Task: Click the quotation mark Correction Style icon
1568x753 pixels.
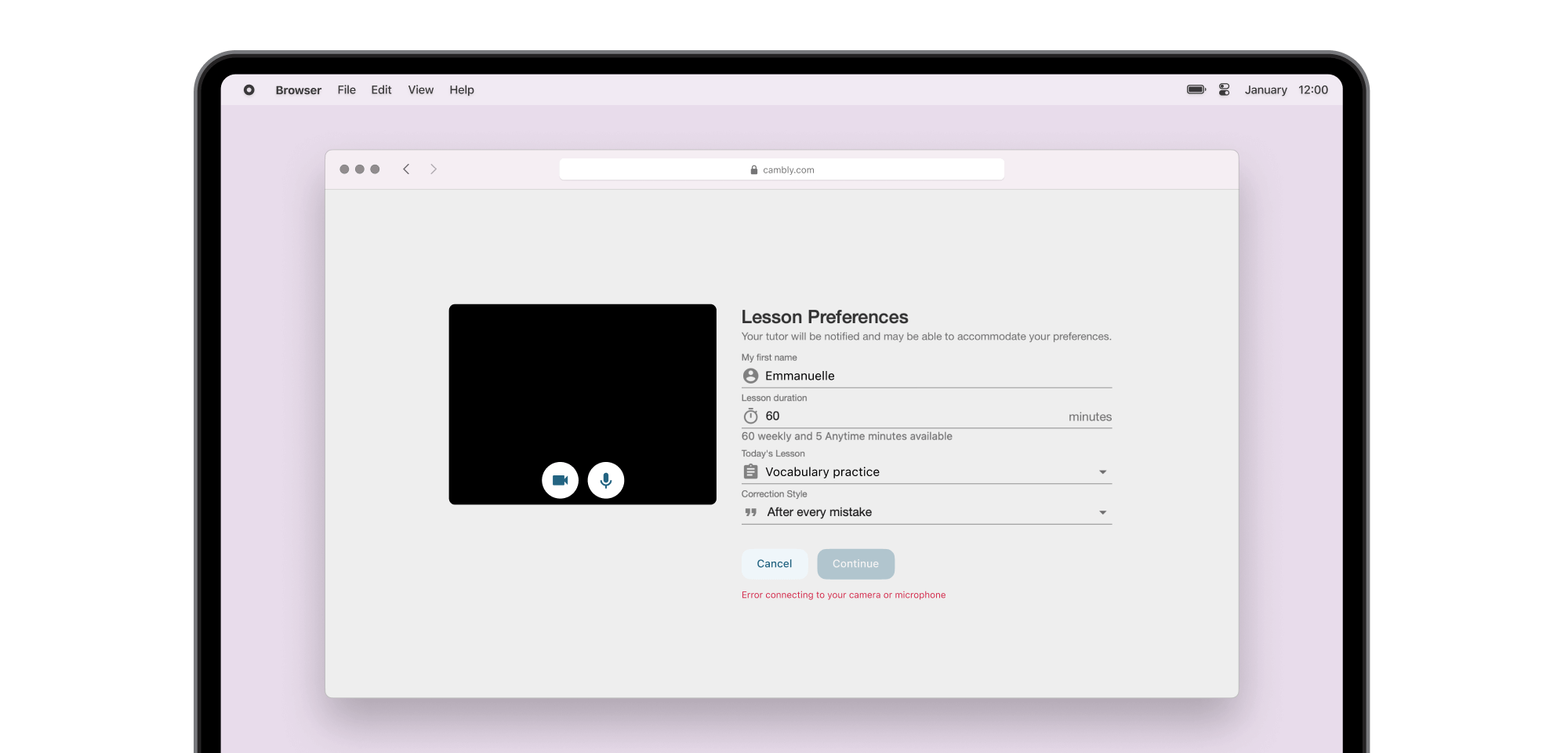Action: click(750, 512)
